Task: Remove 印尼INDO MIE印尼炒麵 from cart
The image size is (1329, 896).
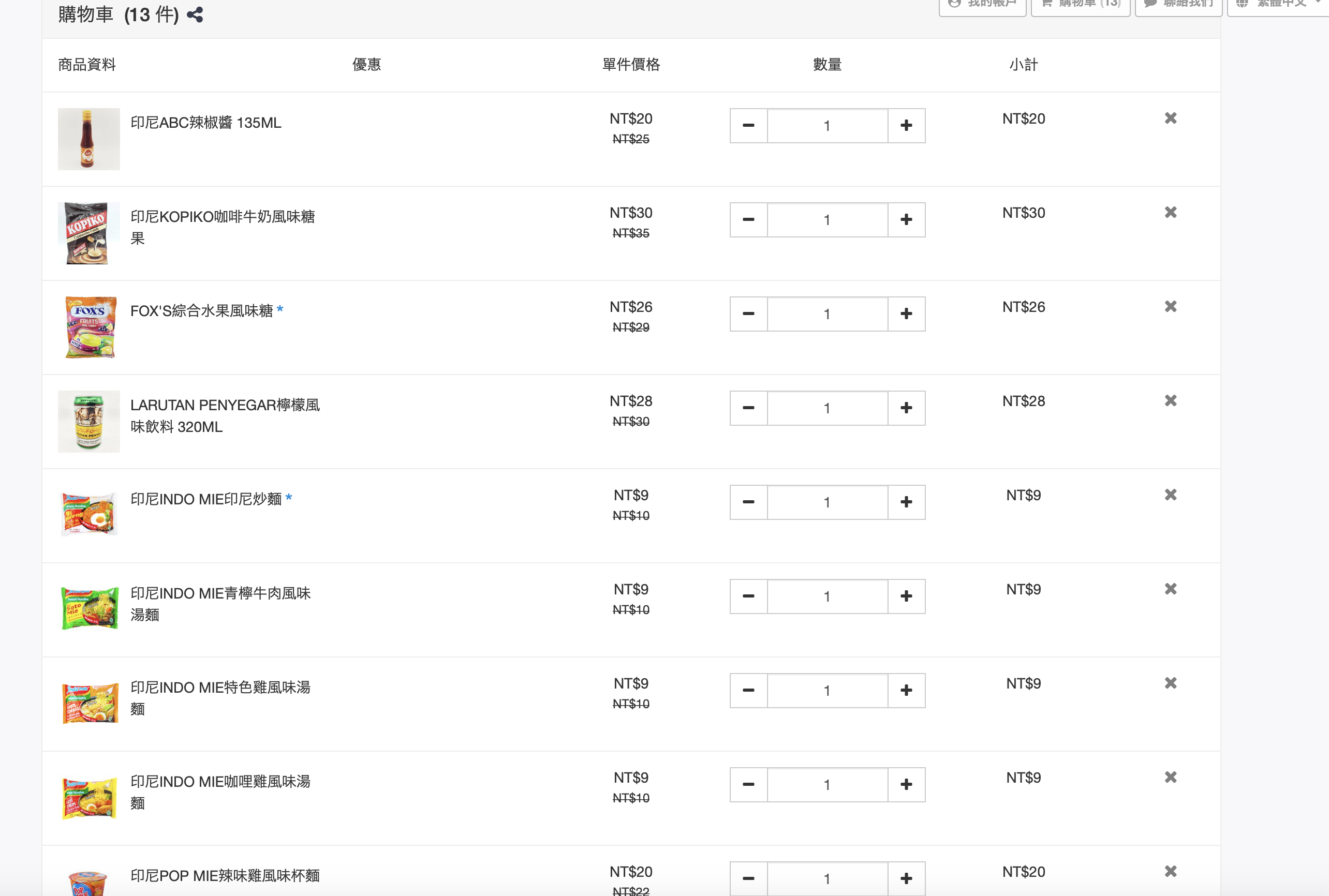Action: (x=1170, y=495)
